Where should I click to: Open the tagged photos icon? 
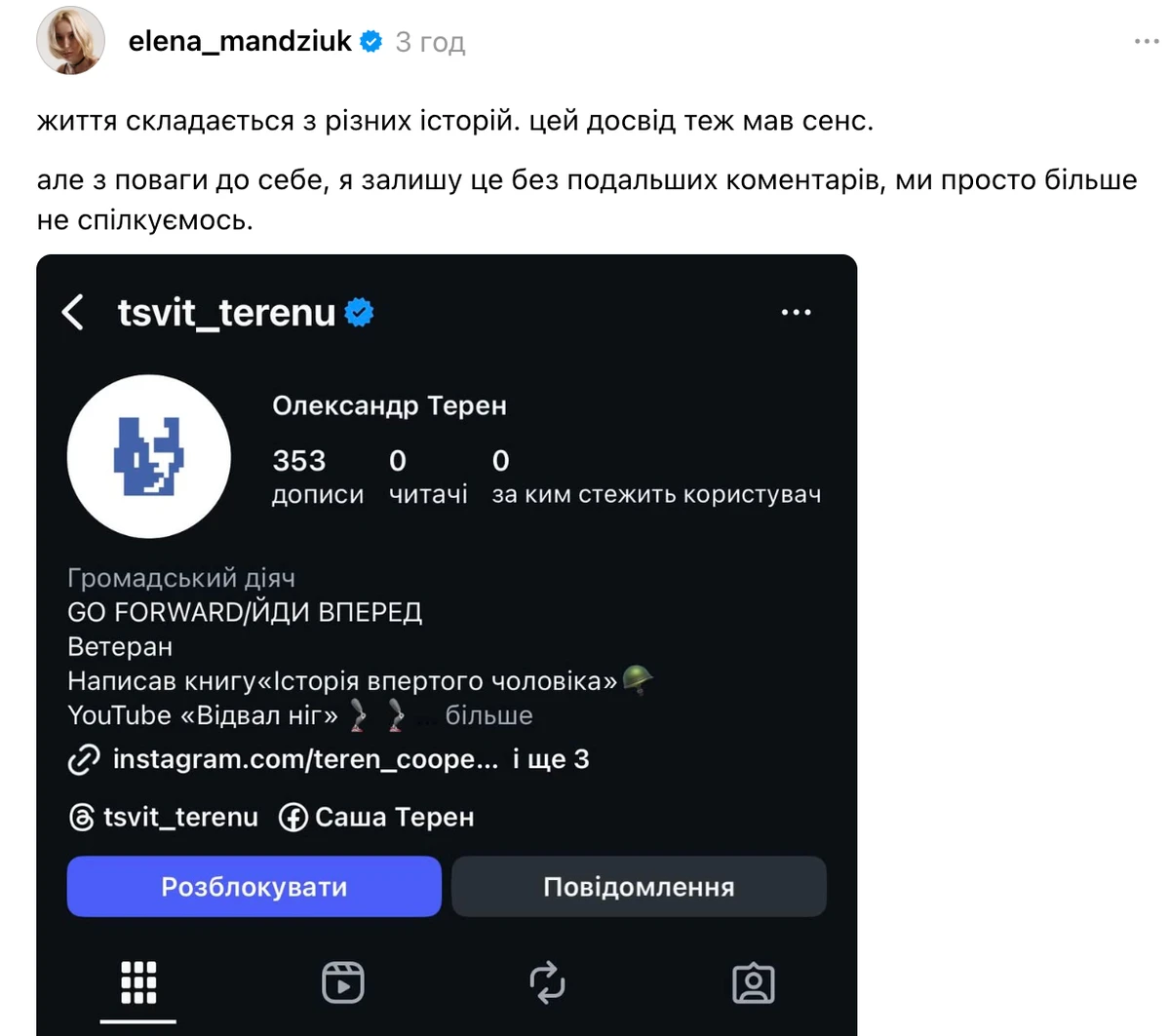[x=755, y=982]
